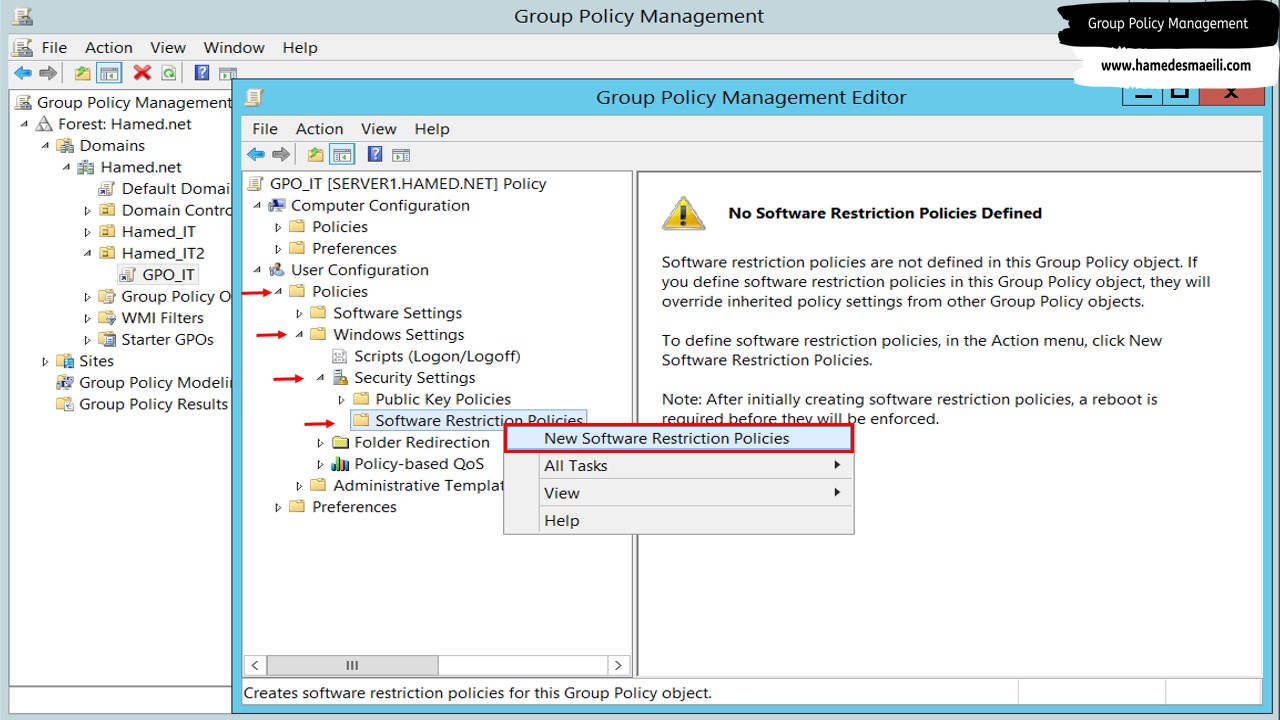Click Back arrow in Group Policy Management toolbar

click(x=22, y=73)
